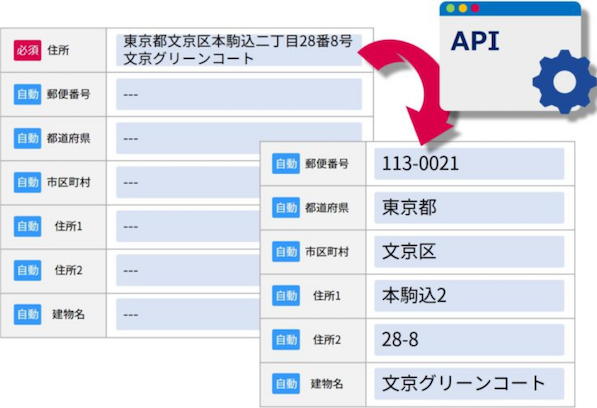Click the 自動 badge beside left 郵便番号
Image resolution: width=597 pixels, height=408 pixels.
tap(27, 94)
